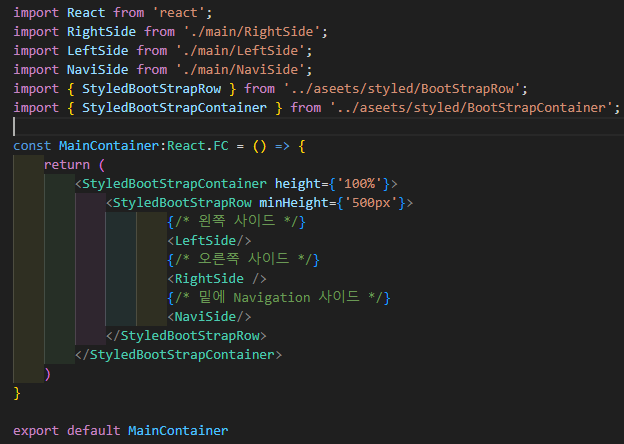
Task: Click the default keyword on the last line
Action: (x=94, y=431)
